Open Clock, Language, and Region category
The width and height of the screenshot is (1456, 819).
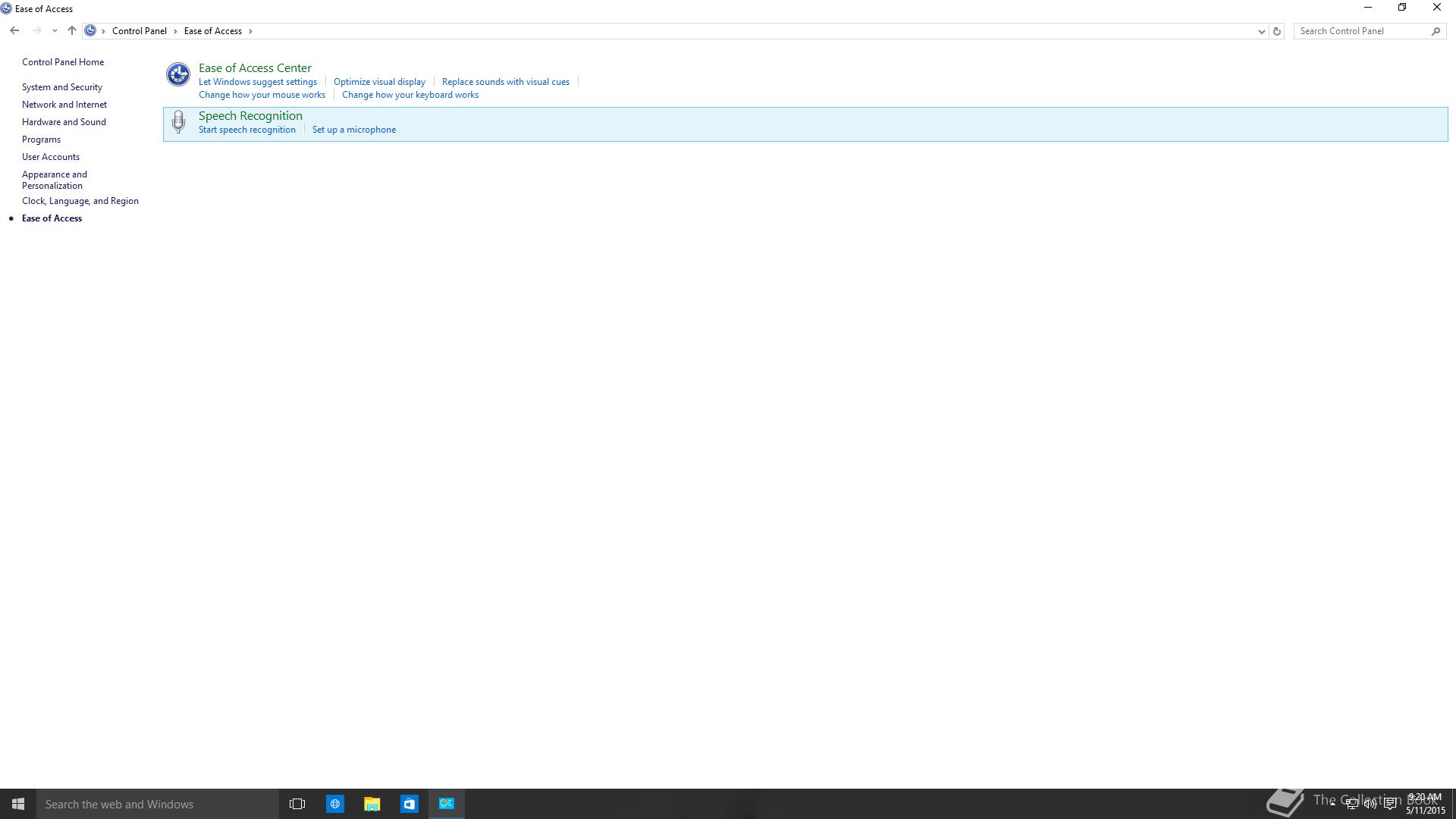pyautogui.click(x=80, y=201)
